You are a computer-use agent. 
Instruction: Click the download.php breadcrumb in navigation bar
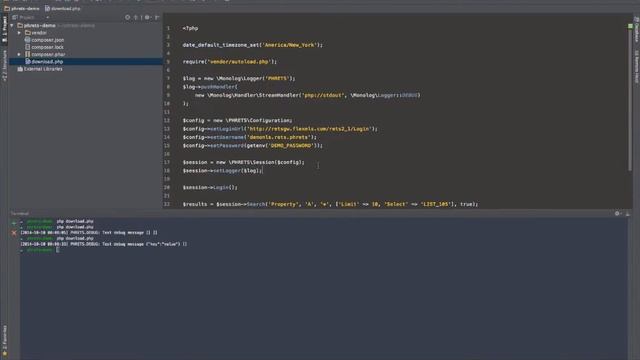pyautogui.click(x=62, y=8)
